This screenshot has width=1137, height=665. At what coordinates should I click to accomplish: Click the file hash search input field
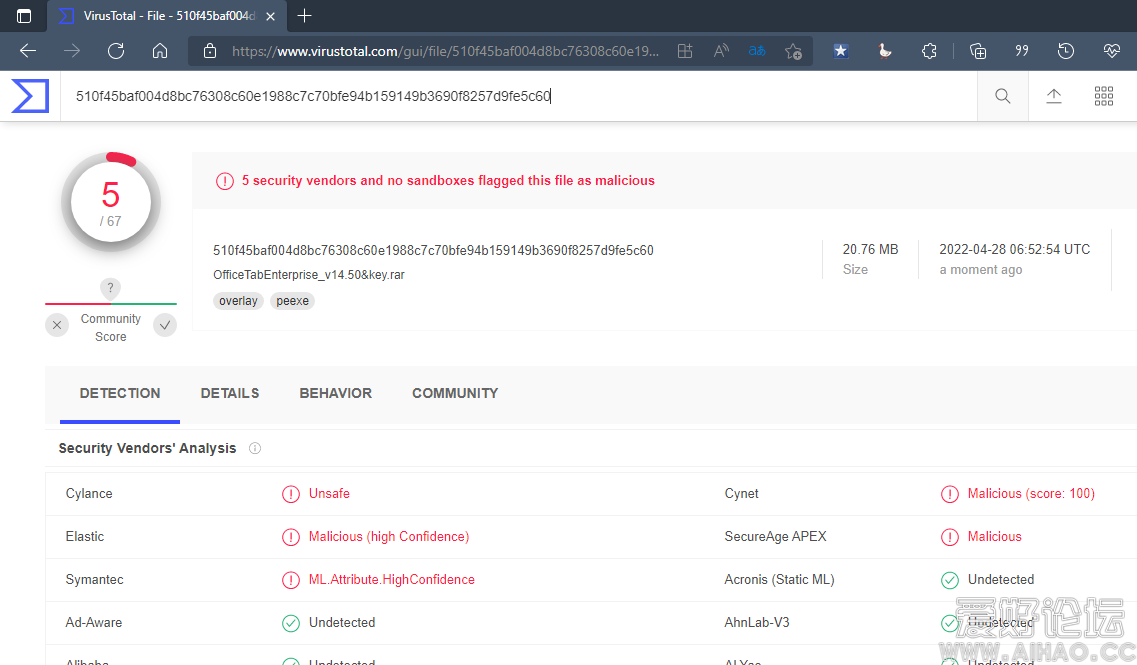click(x=500, y=96)
